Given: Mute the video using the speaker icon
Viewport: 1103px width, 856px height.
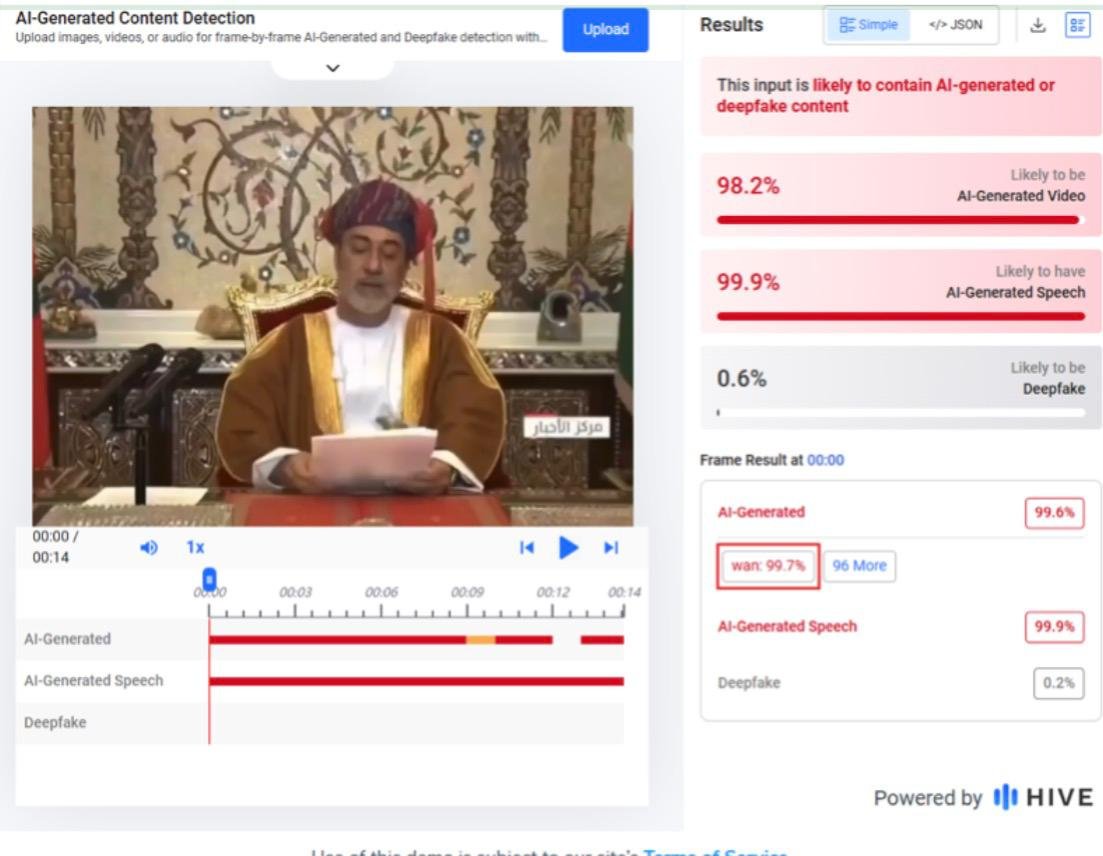Looking at the screenshot, I should click(x=148, y=547).
